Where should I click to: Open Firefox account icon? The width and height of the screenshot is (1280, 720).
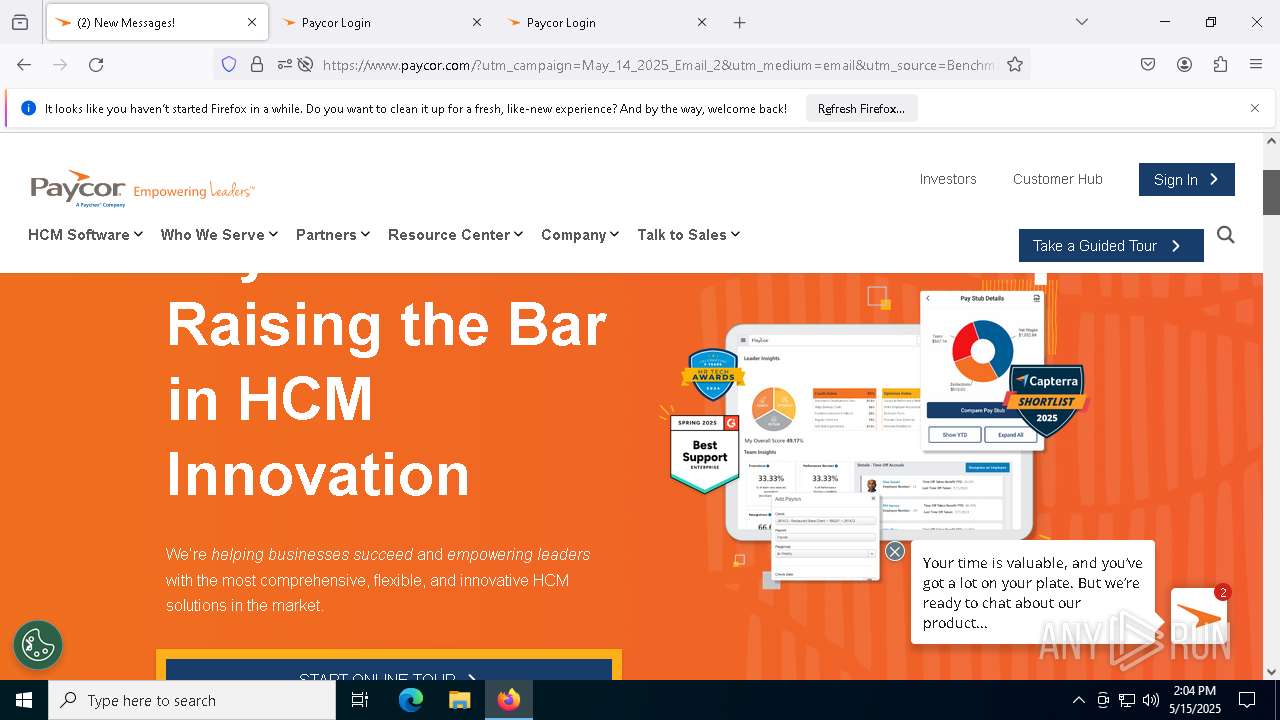tap(1184, 65)
